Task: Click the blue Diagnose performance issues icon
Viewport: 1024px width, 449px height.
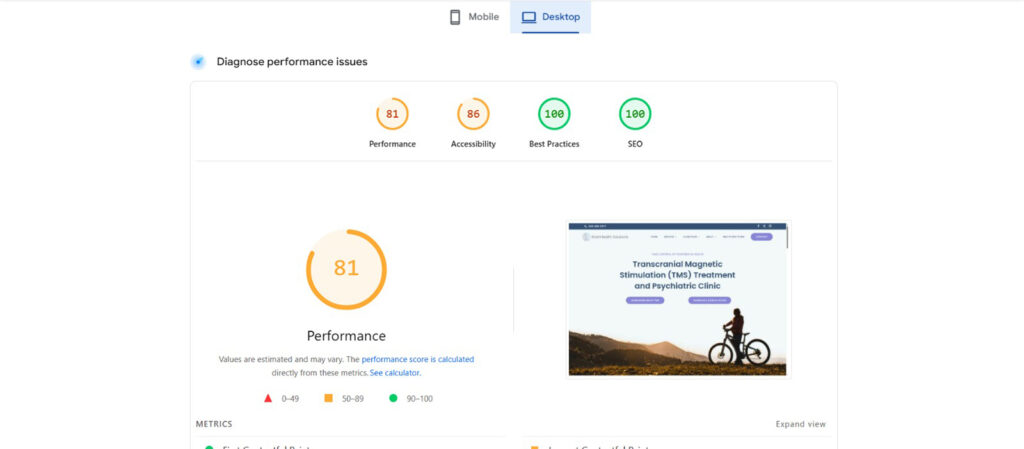Action: pos(198,62)
